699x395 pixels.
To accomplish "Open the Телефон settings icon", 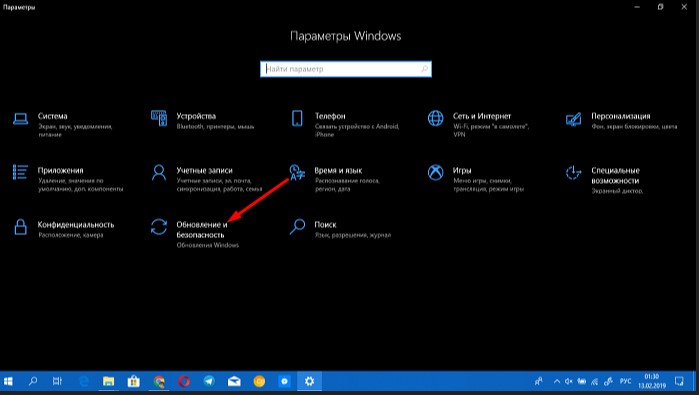I will click(x=297, y=119).
